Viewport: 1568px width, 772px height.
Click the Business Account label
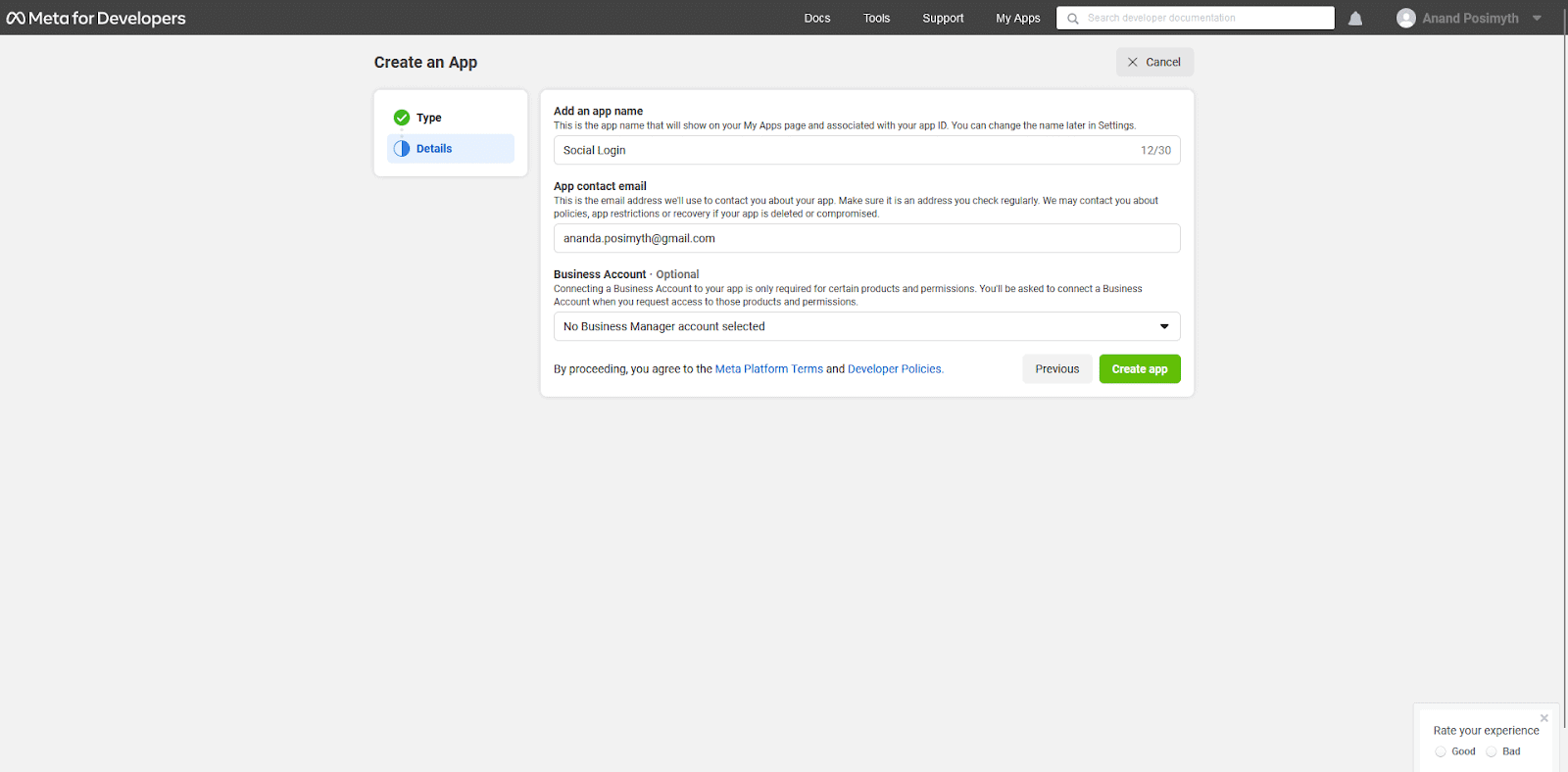(600, 274)
